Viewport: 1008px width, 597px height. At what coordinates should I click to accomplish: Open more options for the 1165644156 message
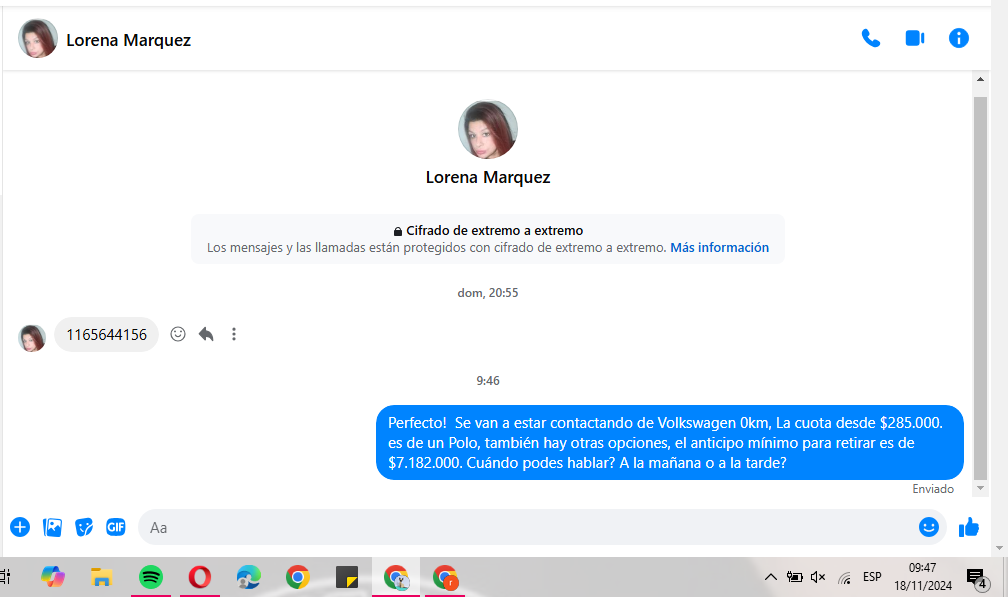[234, 334]
